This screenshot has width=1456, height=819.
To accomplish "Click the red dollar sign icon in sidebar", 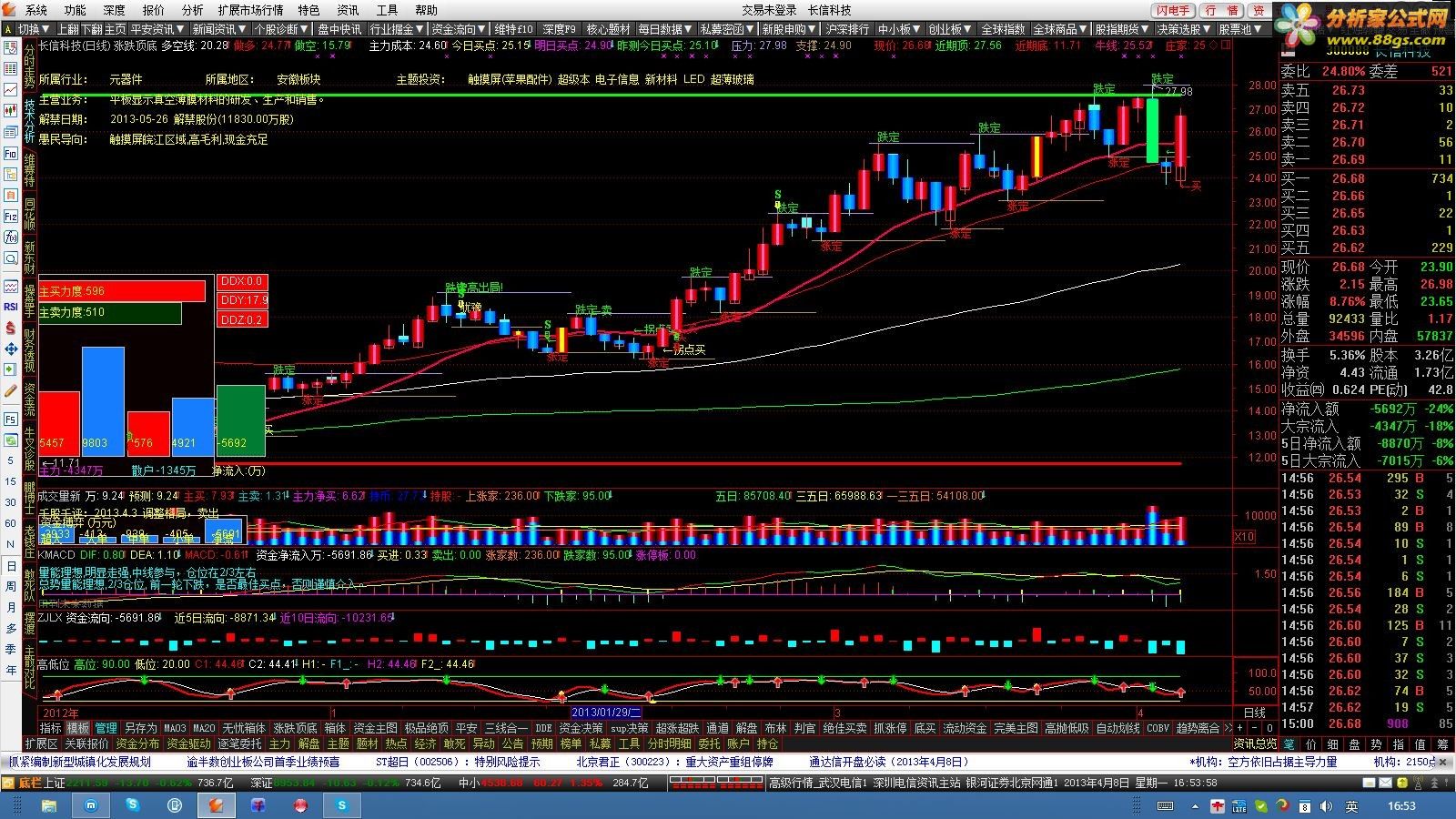I will pos(11,328).
